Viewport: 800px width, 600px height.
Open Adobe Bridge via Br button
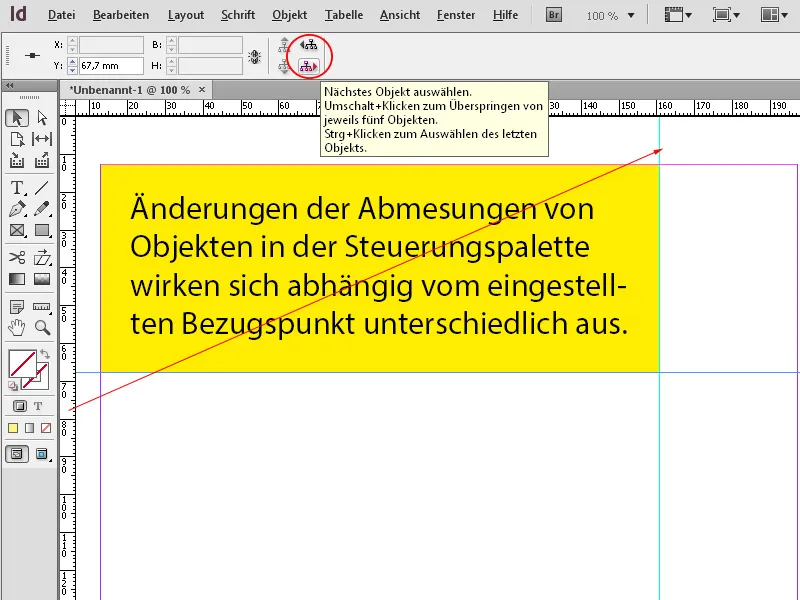[x=554, y=15]
